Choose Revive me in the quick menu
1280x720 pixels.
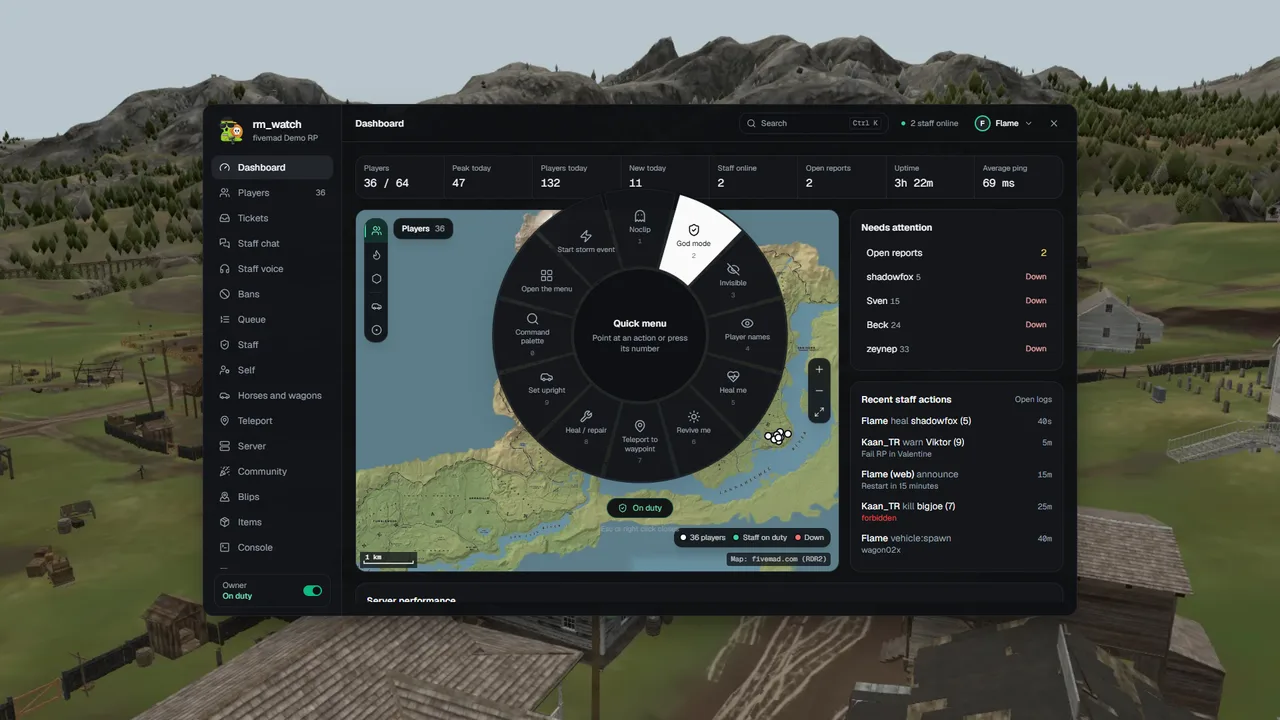point(693,428)
